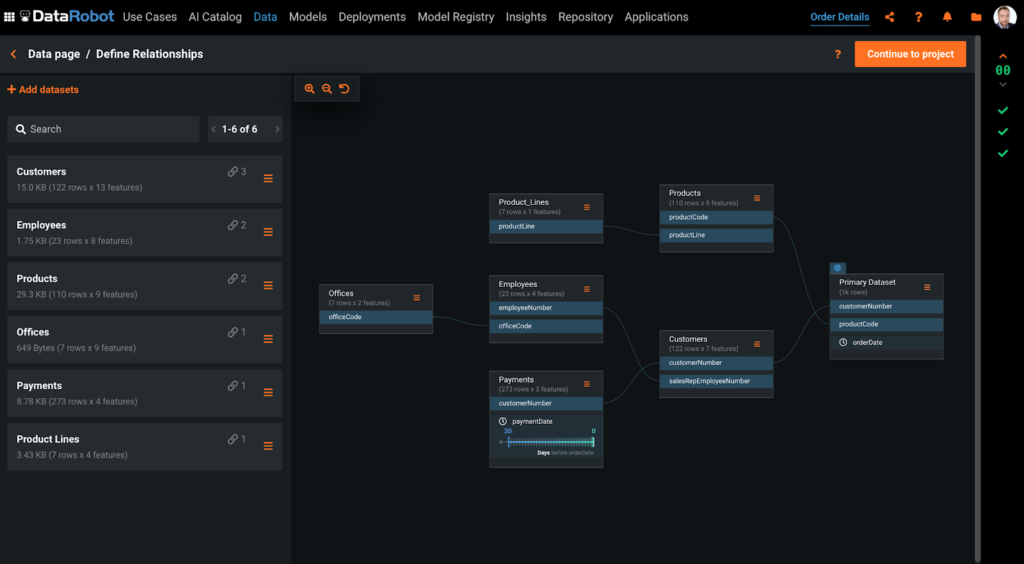The image size is (1024, 564).
Task: Open menu for Offices in sidebar
Action: click(x=268, y=339)
